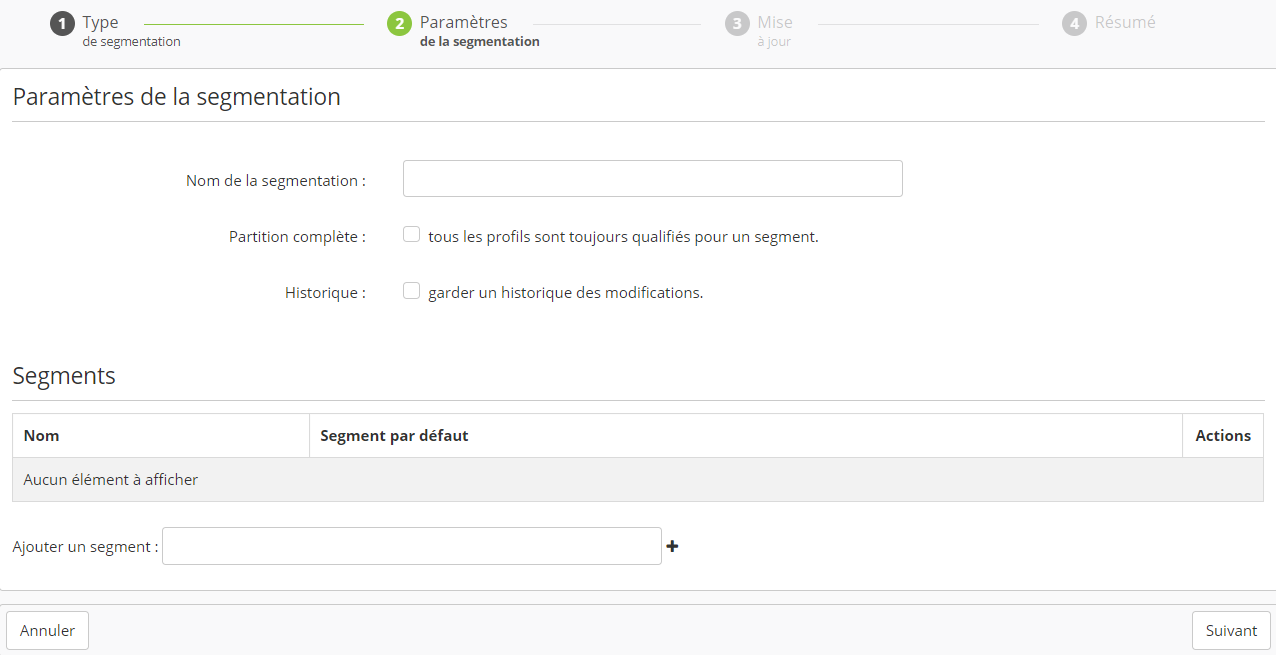
Task: Click the step 3 number circle
Action: (x=737, y=23)
